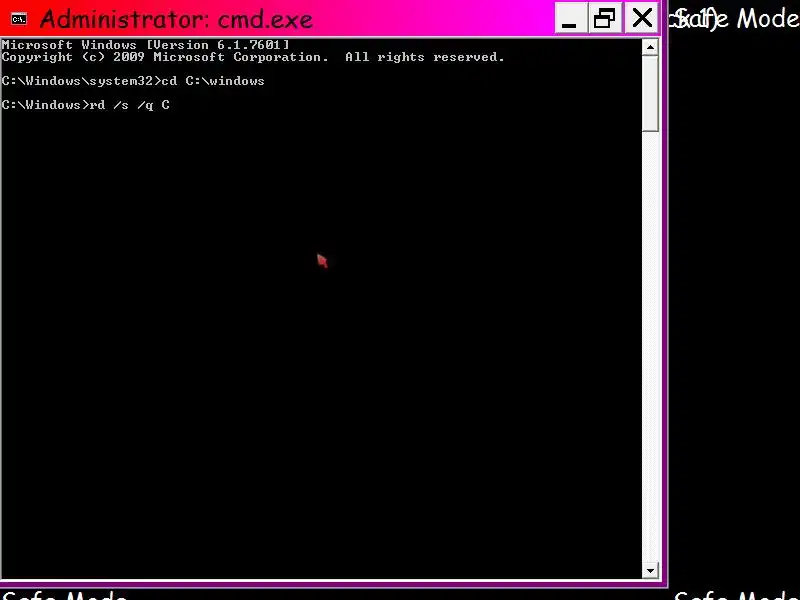Click the 'Administrator: cmd.exe' title text
This screenshot has width=800, height=600.
tap(176, 19)
